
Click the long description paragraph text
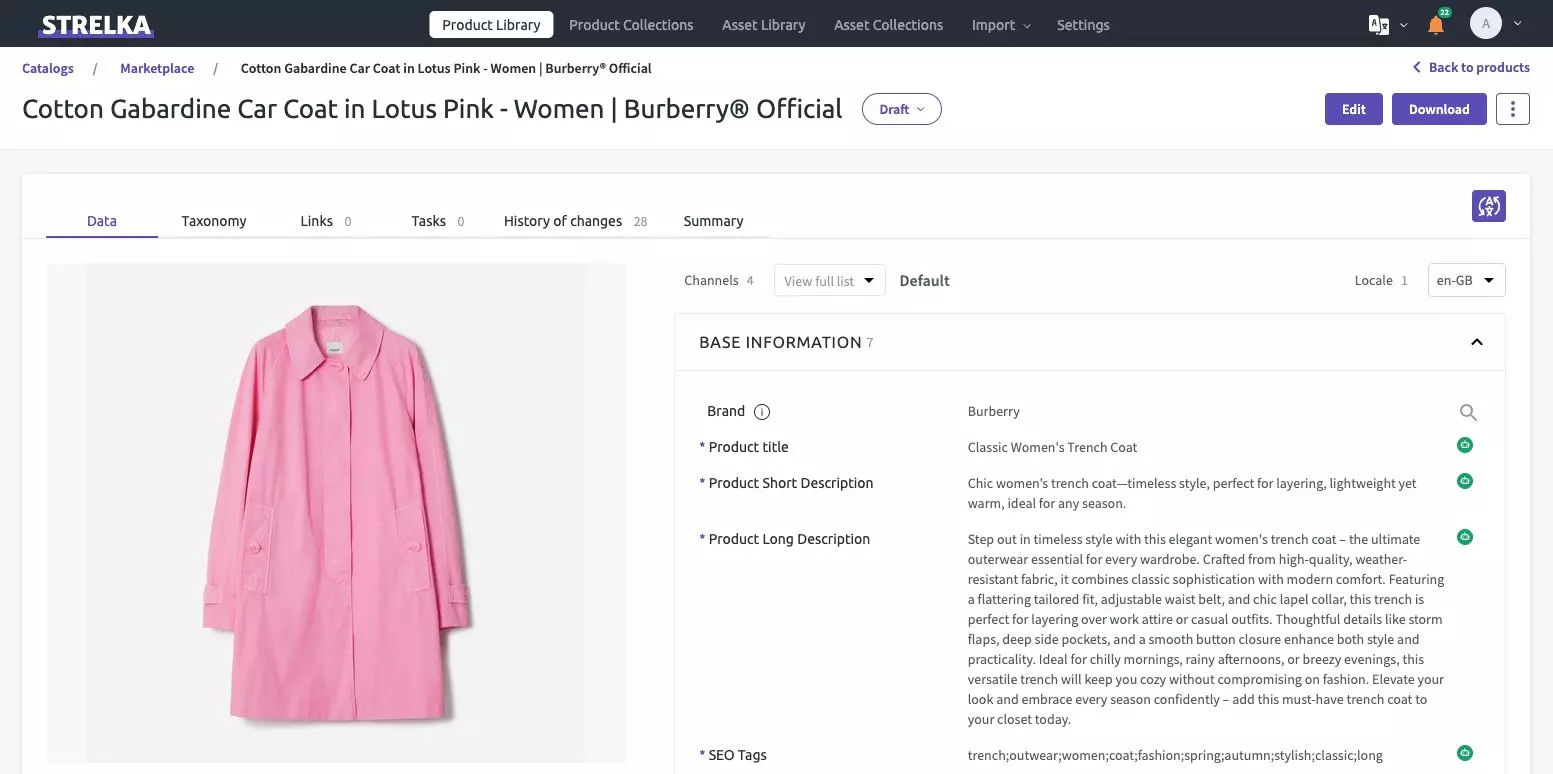pyautogui.click(x=1206, y=629)
